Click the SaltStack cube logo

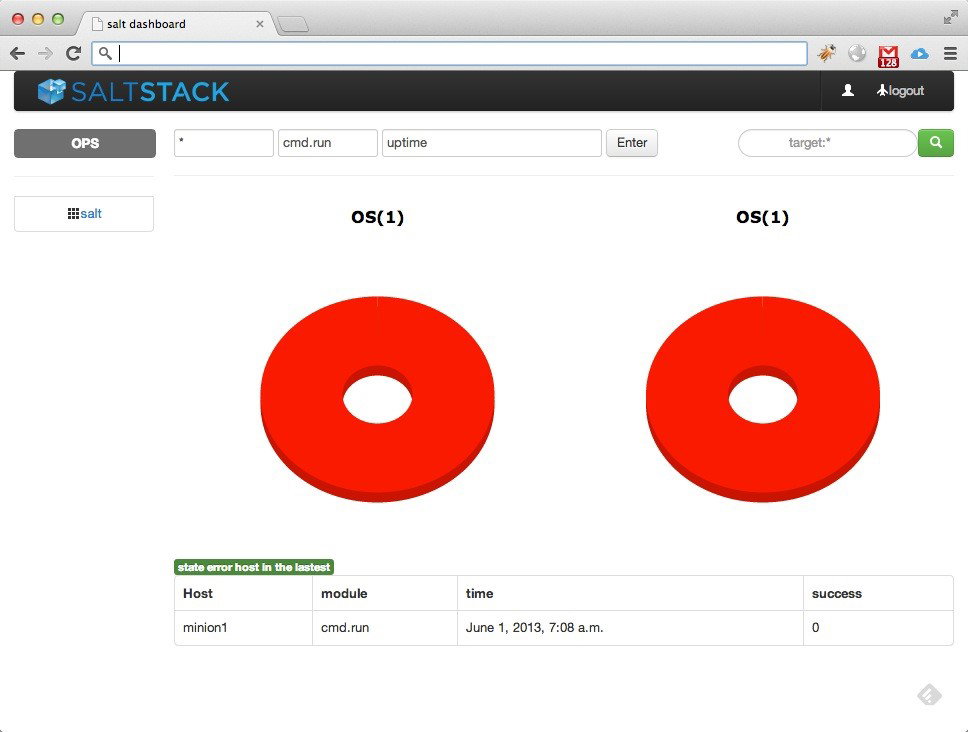(49, 91)
